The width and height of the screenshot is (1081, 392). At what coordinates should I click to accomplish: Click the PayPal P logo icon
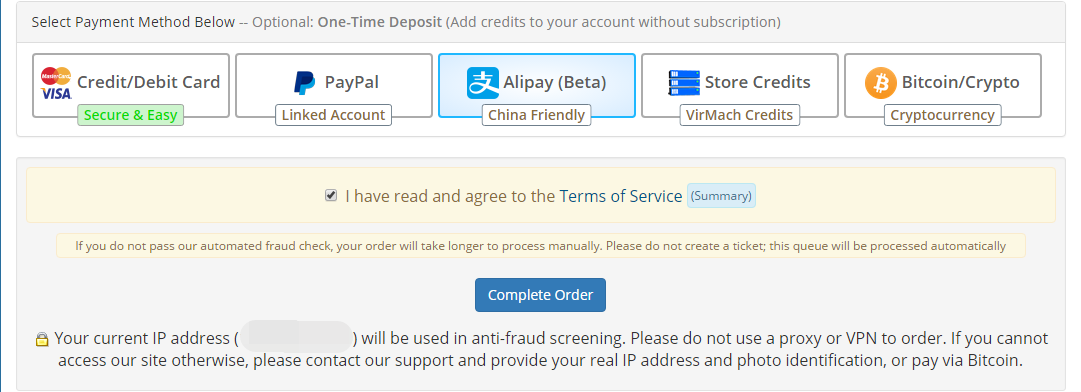tap(304, 83)
